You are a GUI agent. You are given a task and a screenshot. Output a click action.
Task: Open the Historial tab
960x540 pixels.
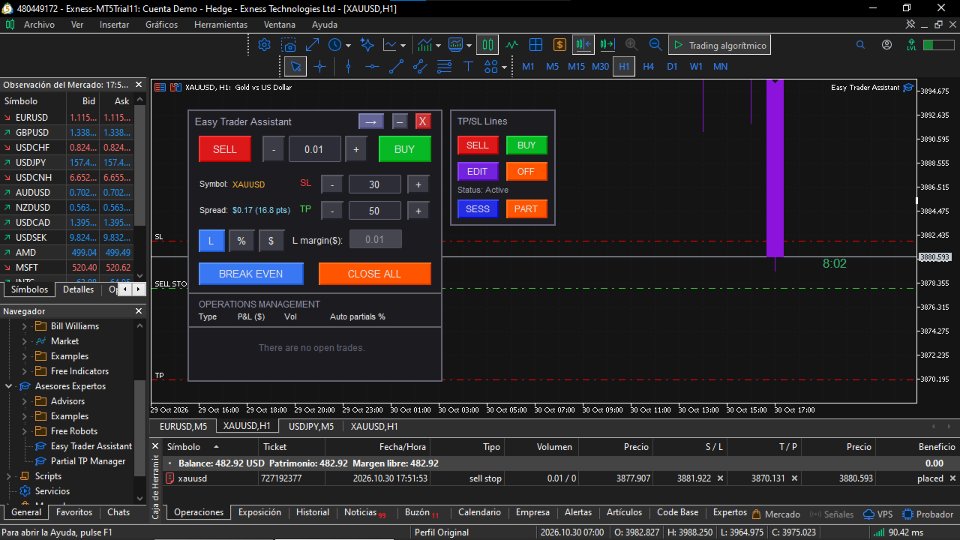click(x=312, y=512)
